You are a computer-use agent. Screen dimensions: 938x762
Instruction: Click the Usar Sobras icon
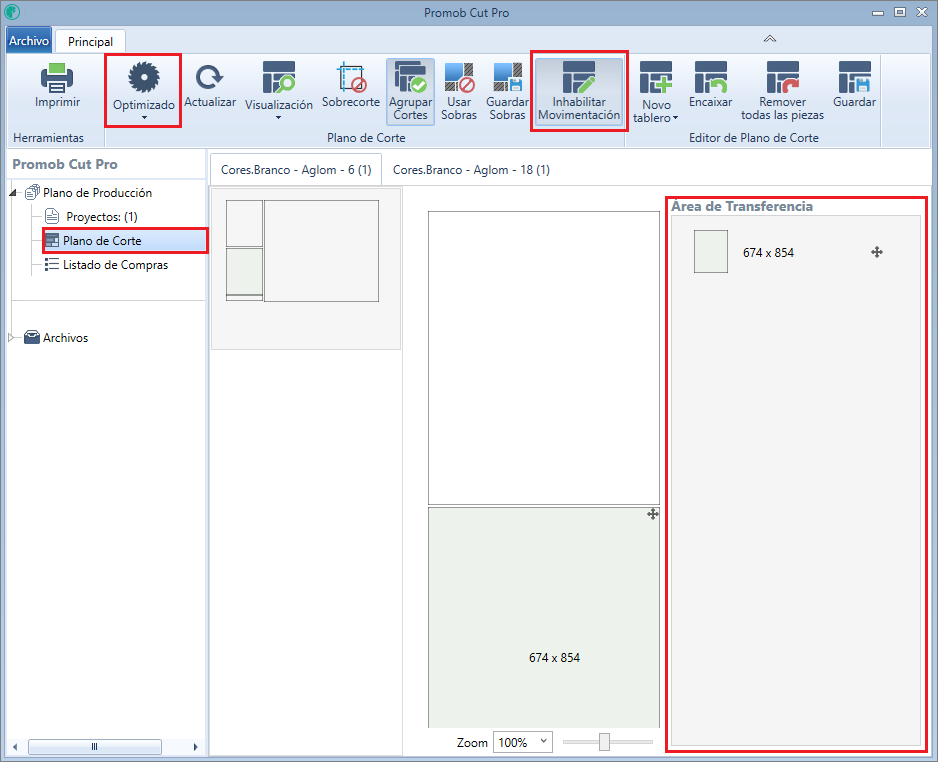(x=459, y=78)
